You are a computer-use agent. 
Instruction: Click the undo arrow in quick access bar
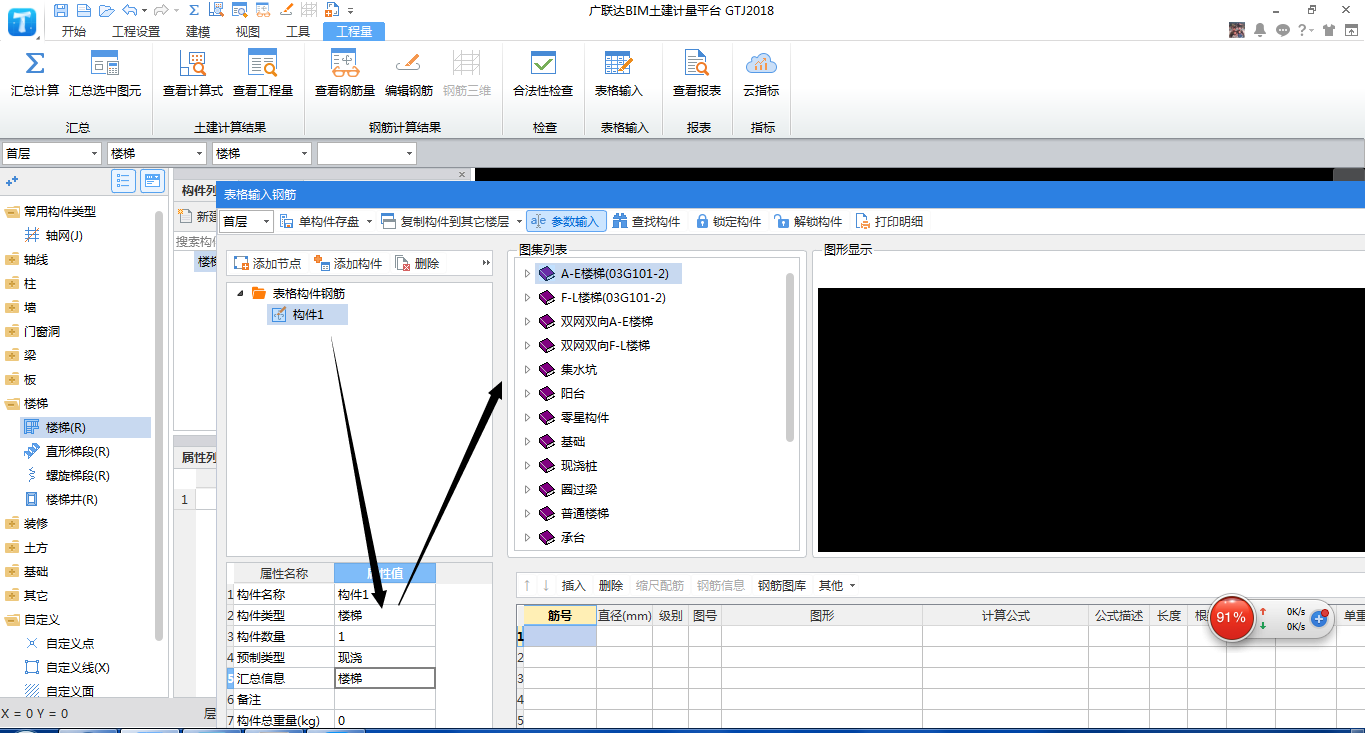(x=130, y=10)
